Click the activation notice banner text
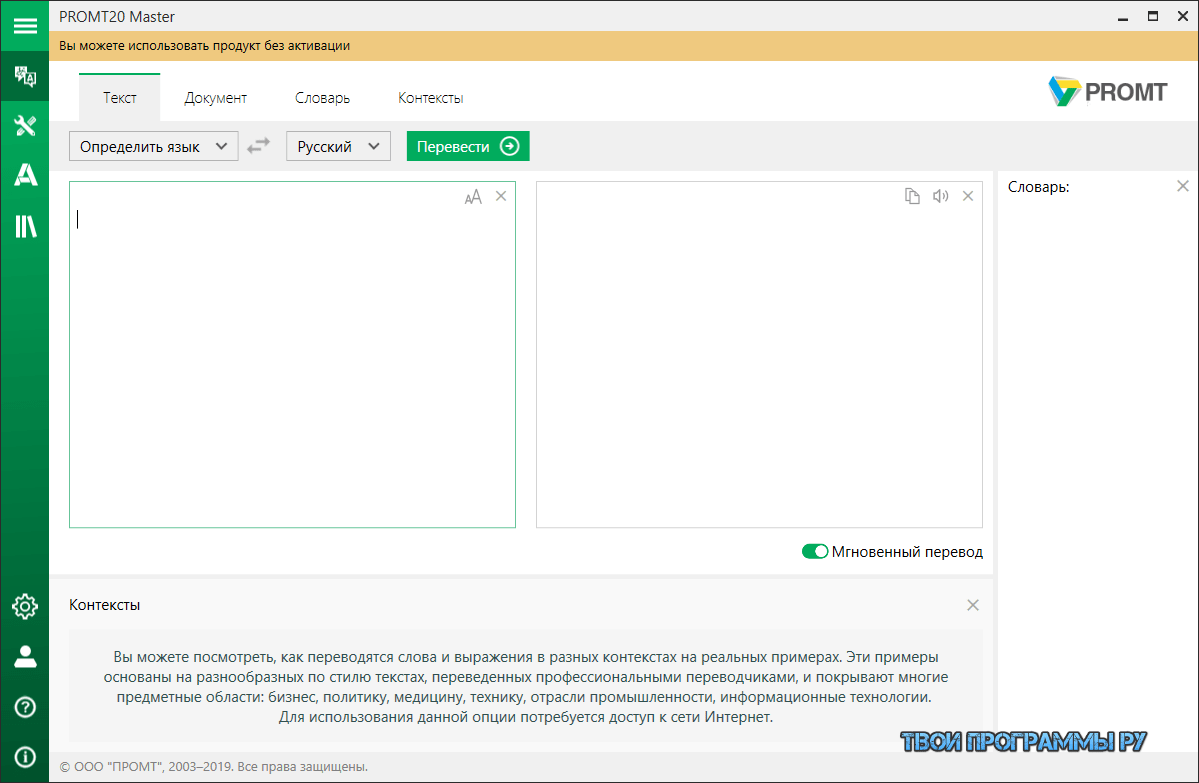 tap(205, 46)
